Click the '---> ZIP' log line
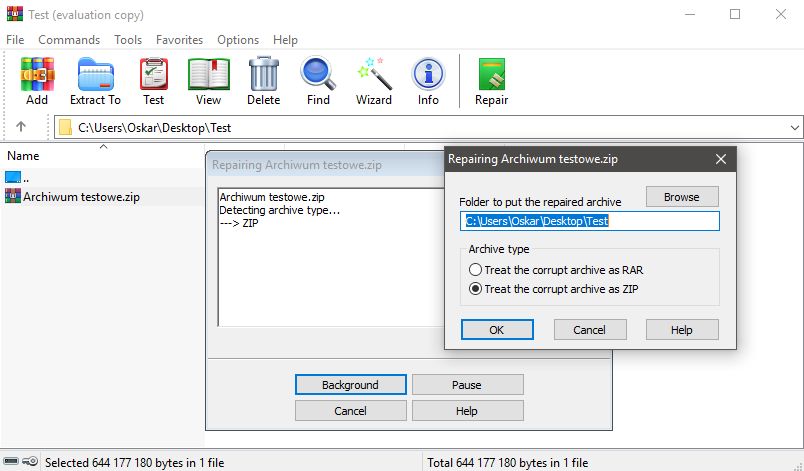Screen dimensions: 804x471 239,223
